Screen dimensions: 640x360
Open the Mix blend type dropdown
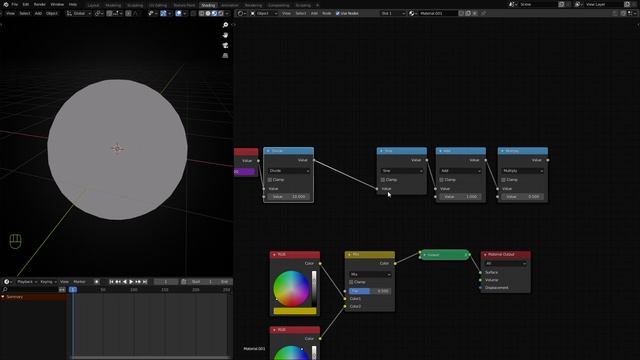tap(370, 274)
